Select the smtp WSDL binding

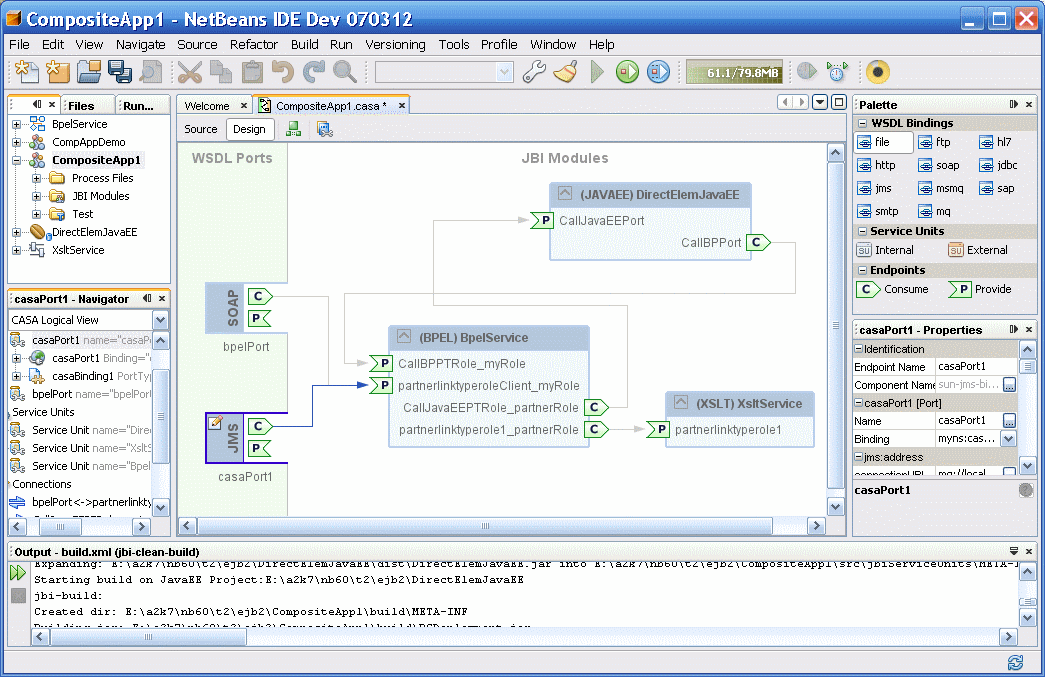click(878, 211)
